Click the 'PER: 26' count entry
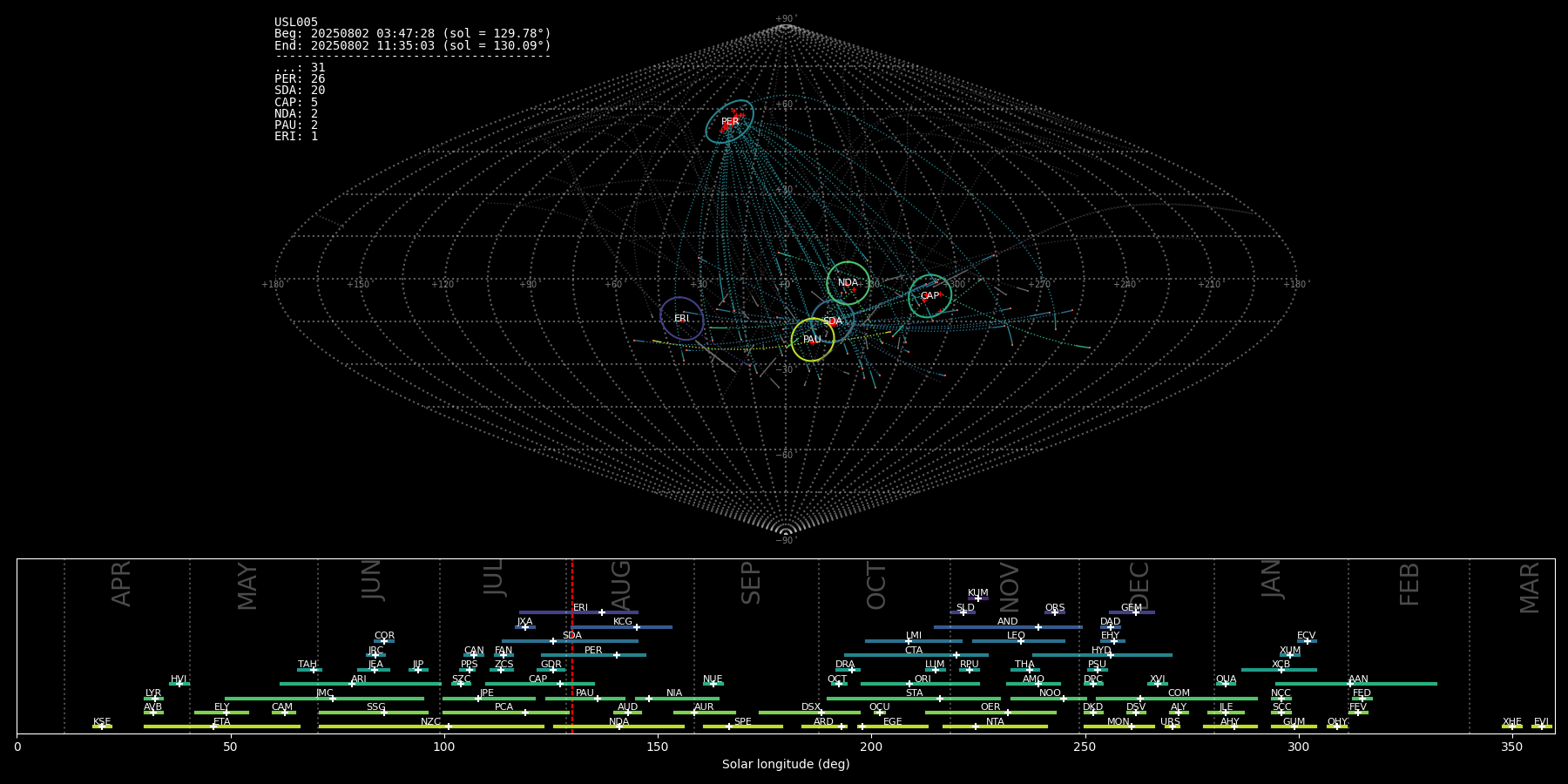 pyautogui.click(x=300, y=78)
